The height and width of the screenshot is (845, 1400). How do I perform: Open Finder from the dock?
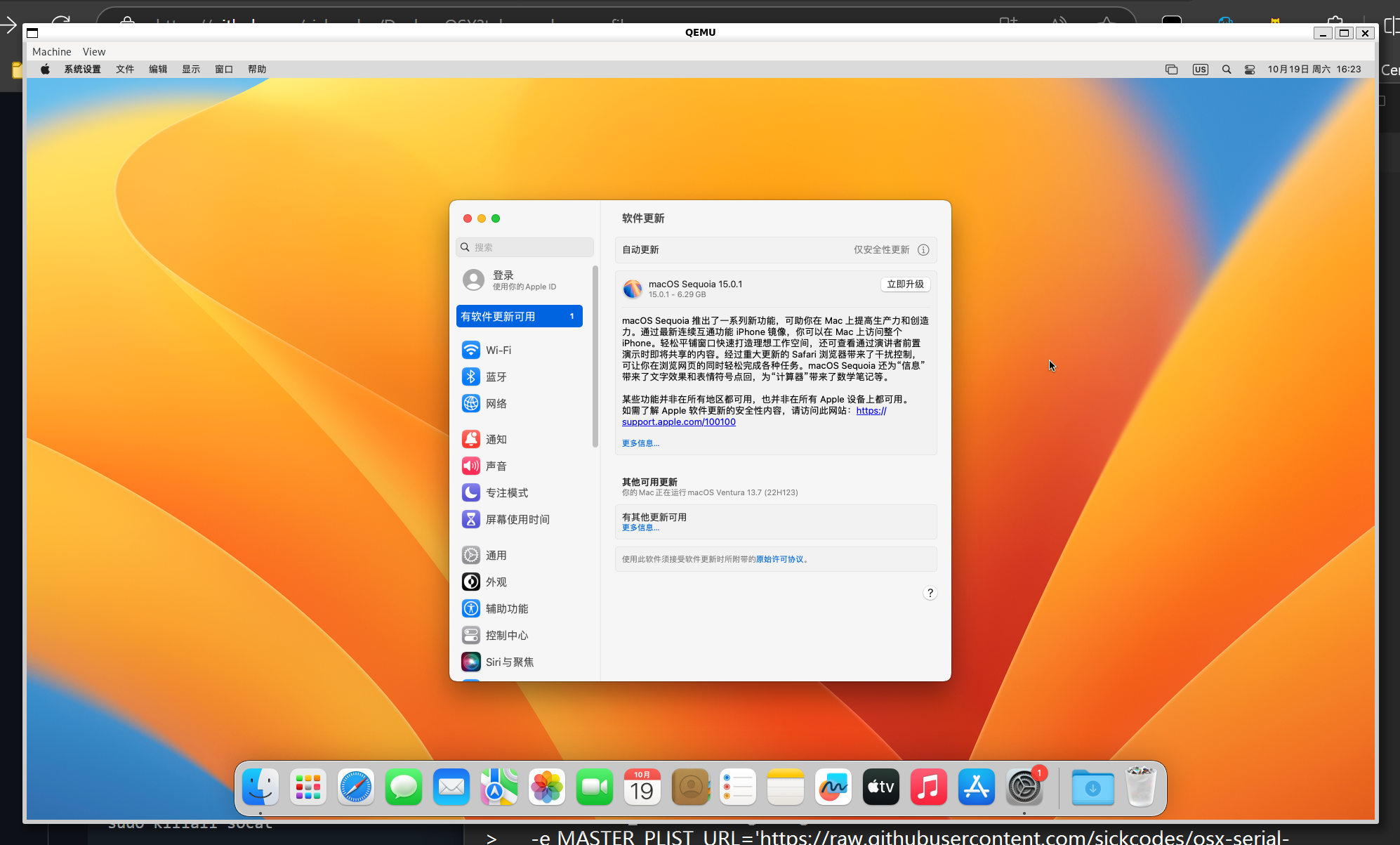(x=260, y=787)
